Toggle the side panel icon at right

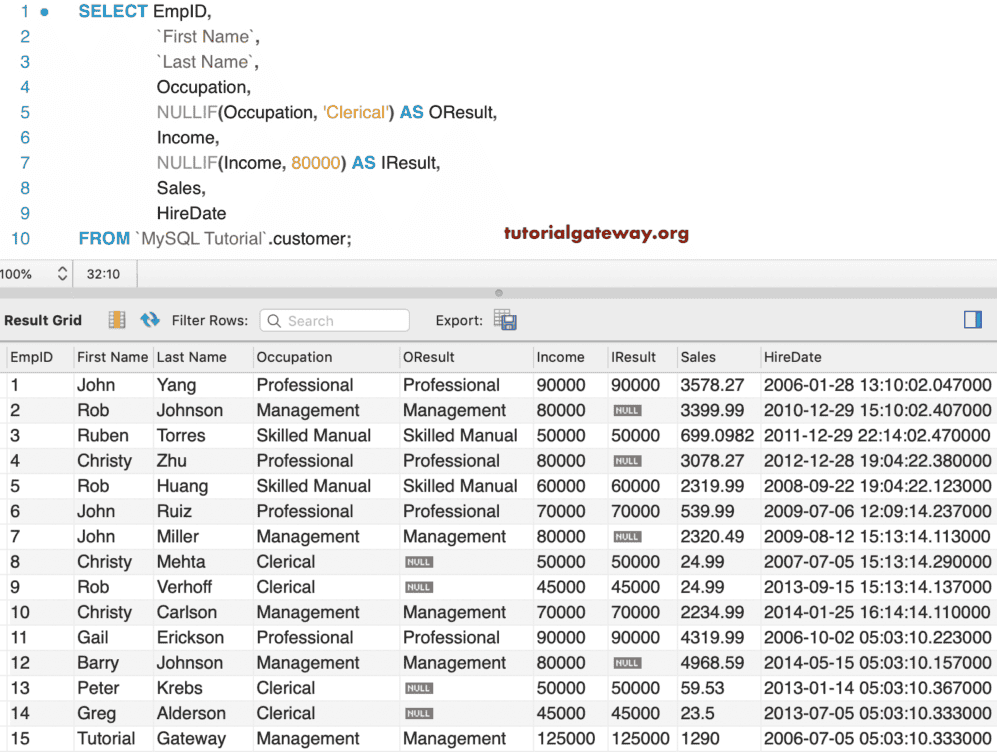(973, 319)
